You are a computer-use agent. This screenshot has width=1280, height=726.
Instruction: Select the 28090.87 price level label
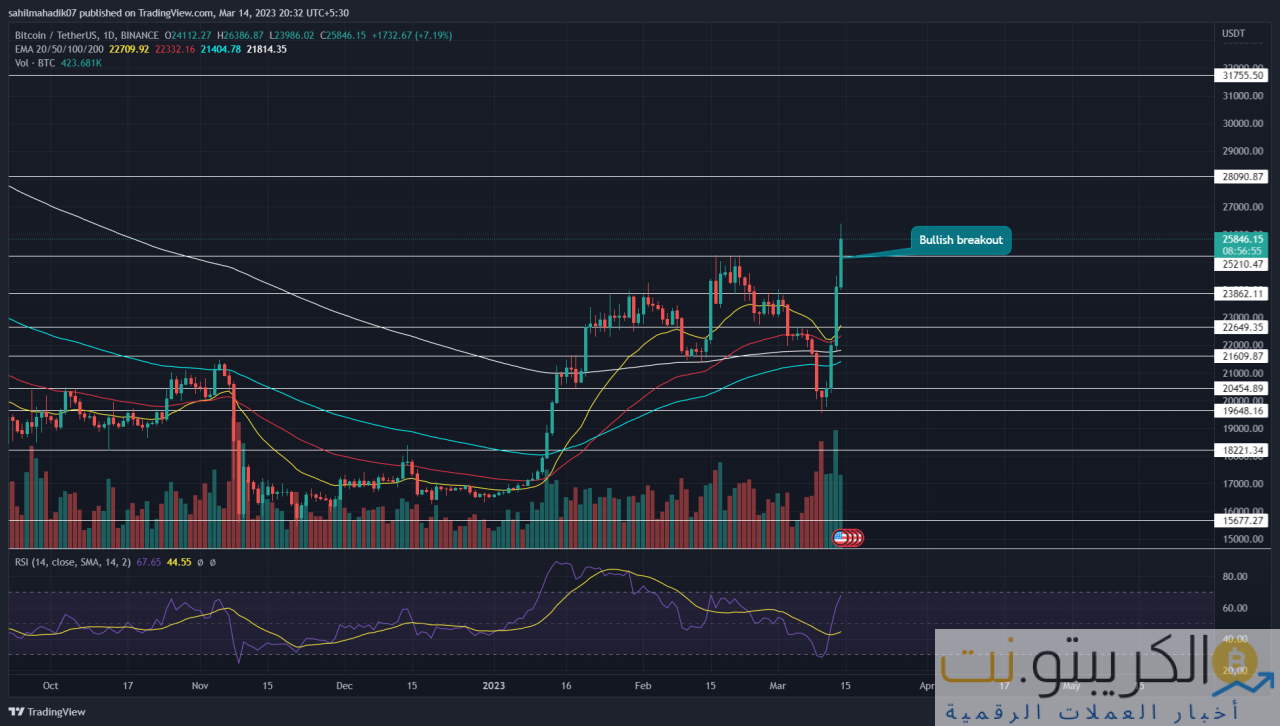point(1243,176)
